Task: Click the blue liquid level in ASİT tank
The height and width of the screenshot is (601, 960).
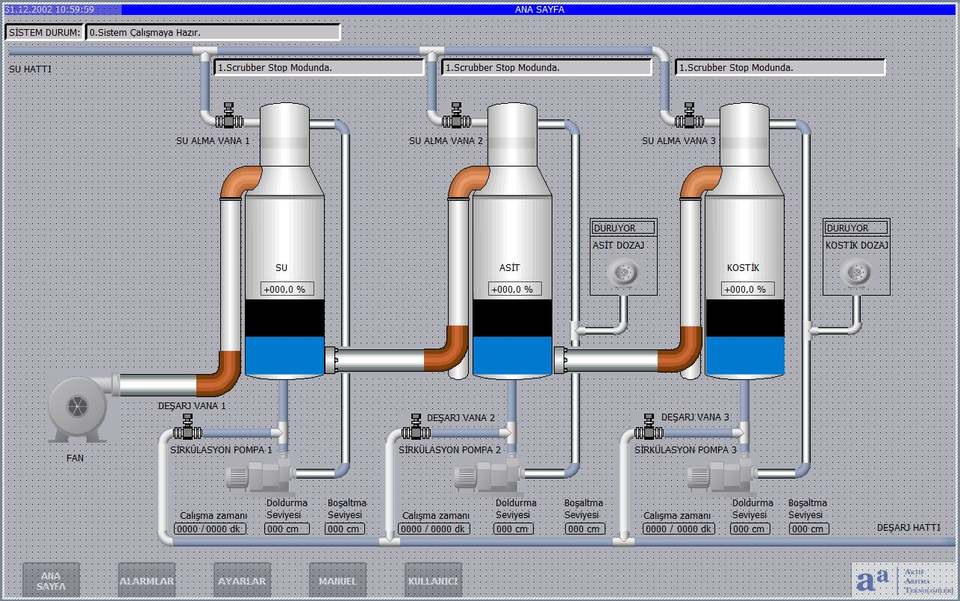Action: point(512,355)
